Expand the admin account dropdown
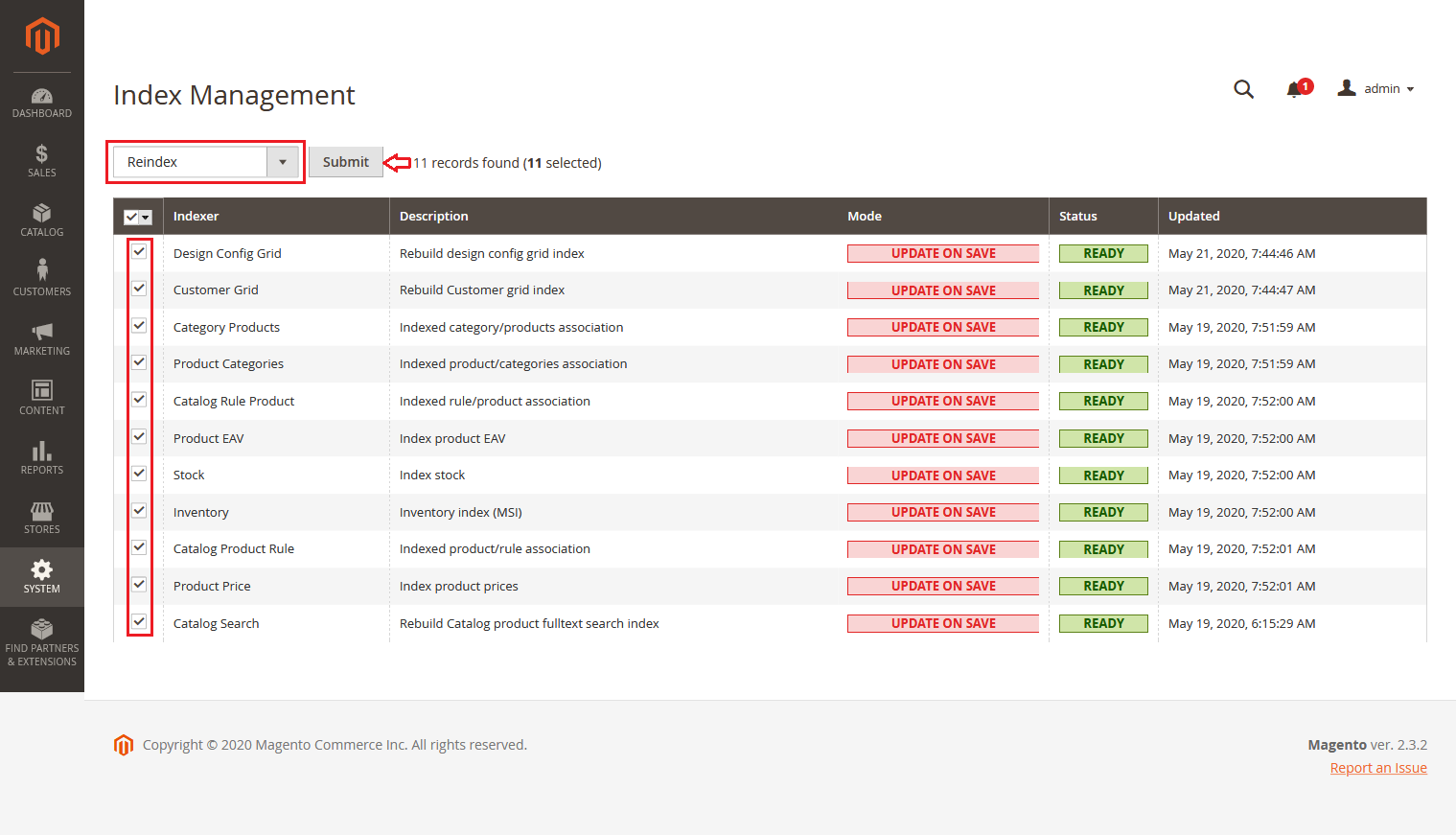Viewport: 1456px width, 835px height. 1377,88
